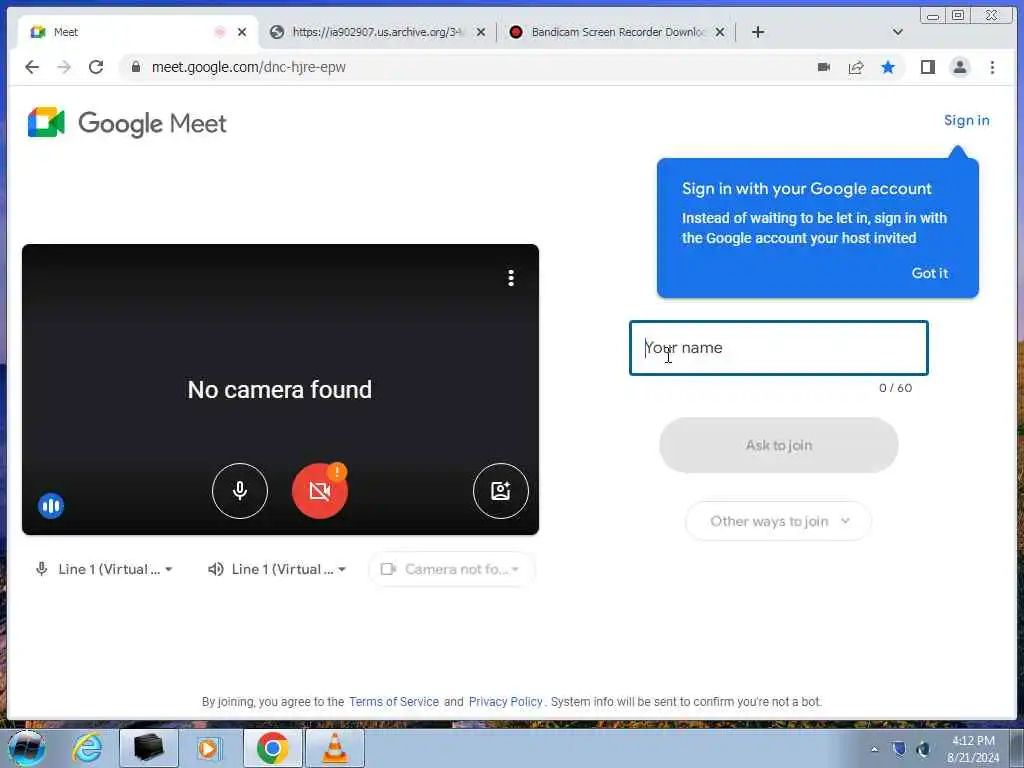Click the site lock icon

[136, 67]
